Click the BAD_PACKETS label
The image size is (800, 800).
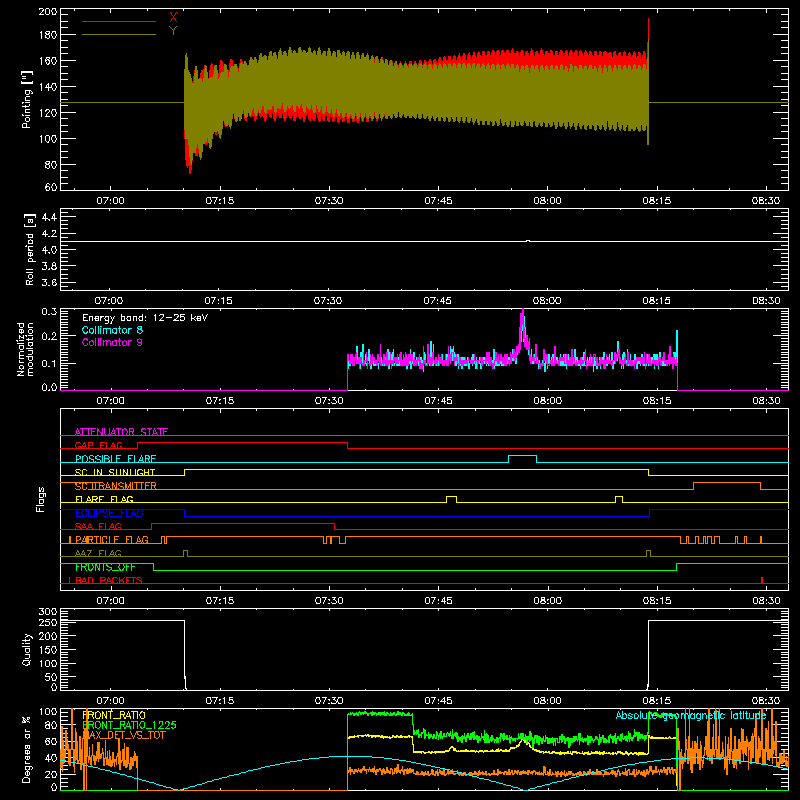(x=108, y=580)
